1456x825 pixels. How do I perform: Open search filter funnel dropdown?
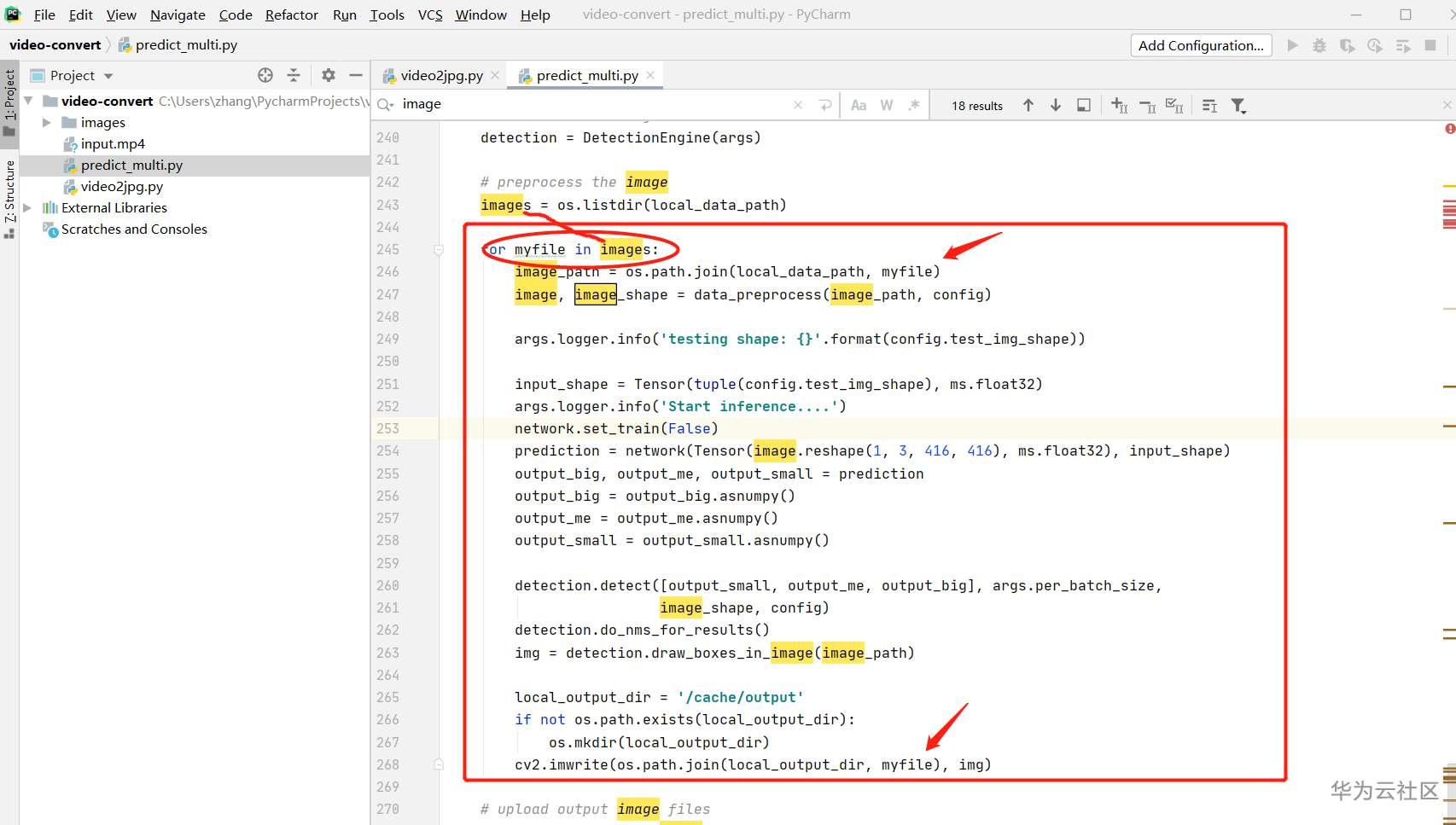pyautogui.click(x=1238, y=106)
